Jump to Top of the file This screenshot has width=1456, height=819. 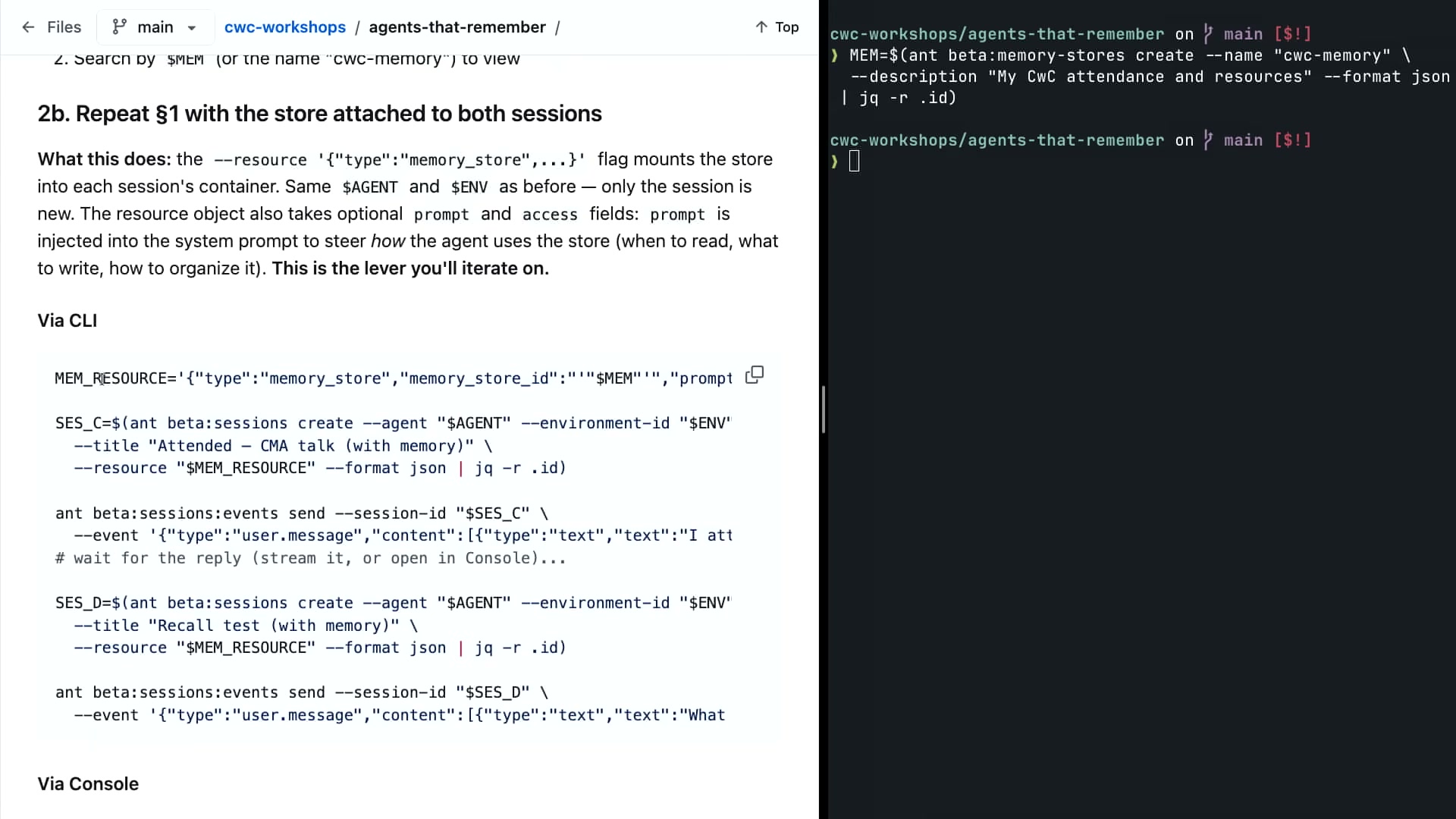pyautogui.click(x=777, y=27)
